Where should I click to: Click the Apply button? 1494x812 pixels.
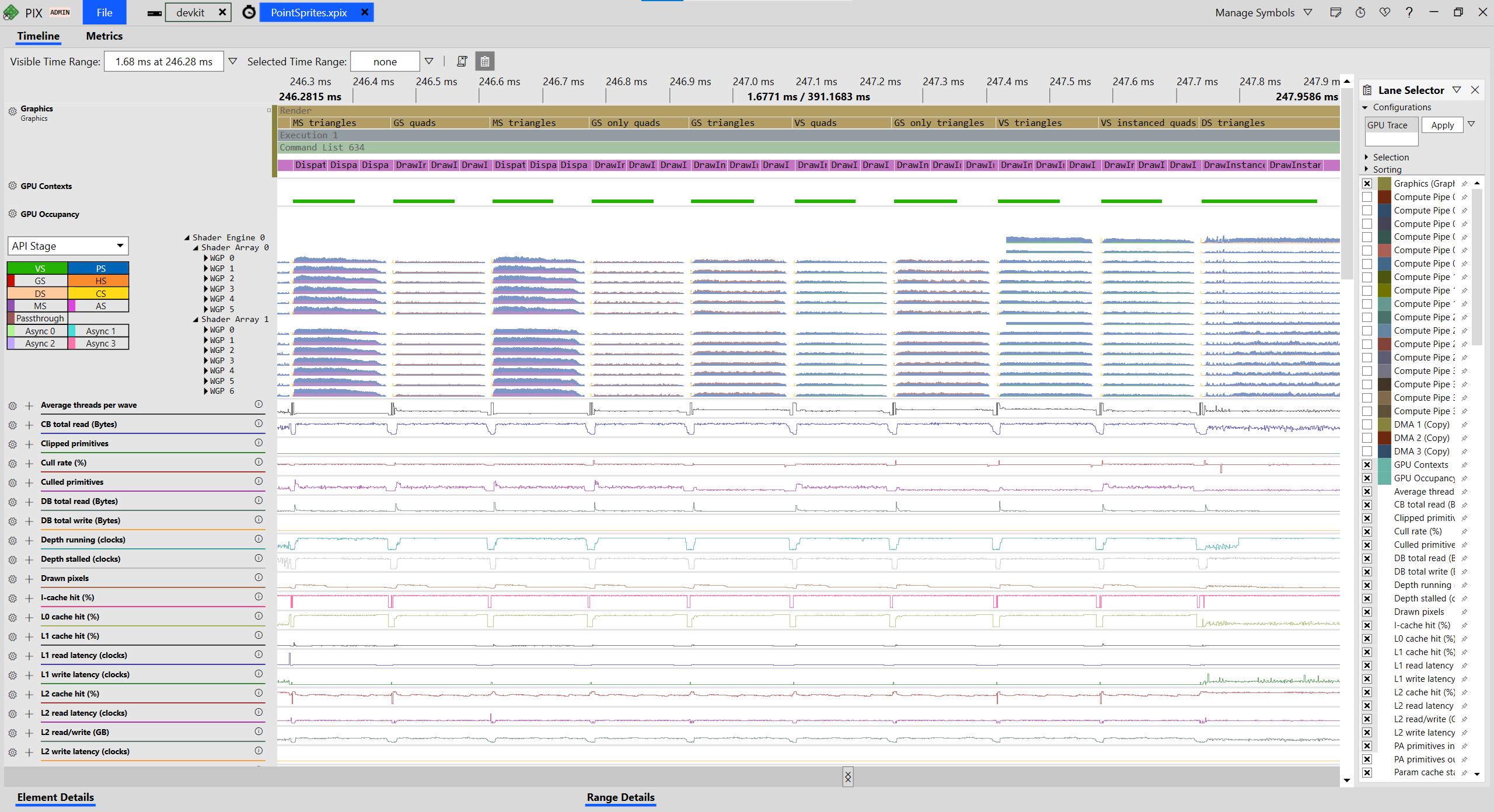pos(1442,125)
